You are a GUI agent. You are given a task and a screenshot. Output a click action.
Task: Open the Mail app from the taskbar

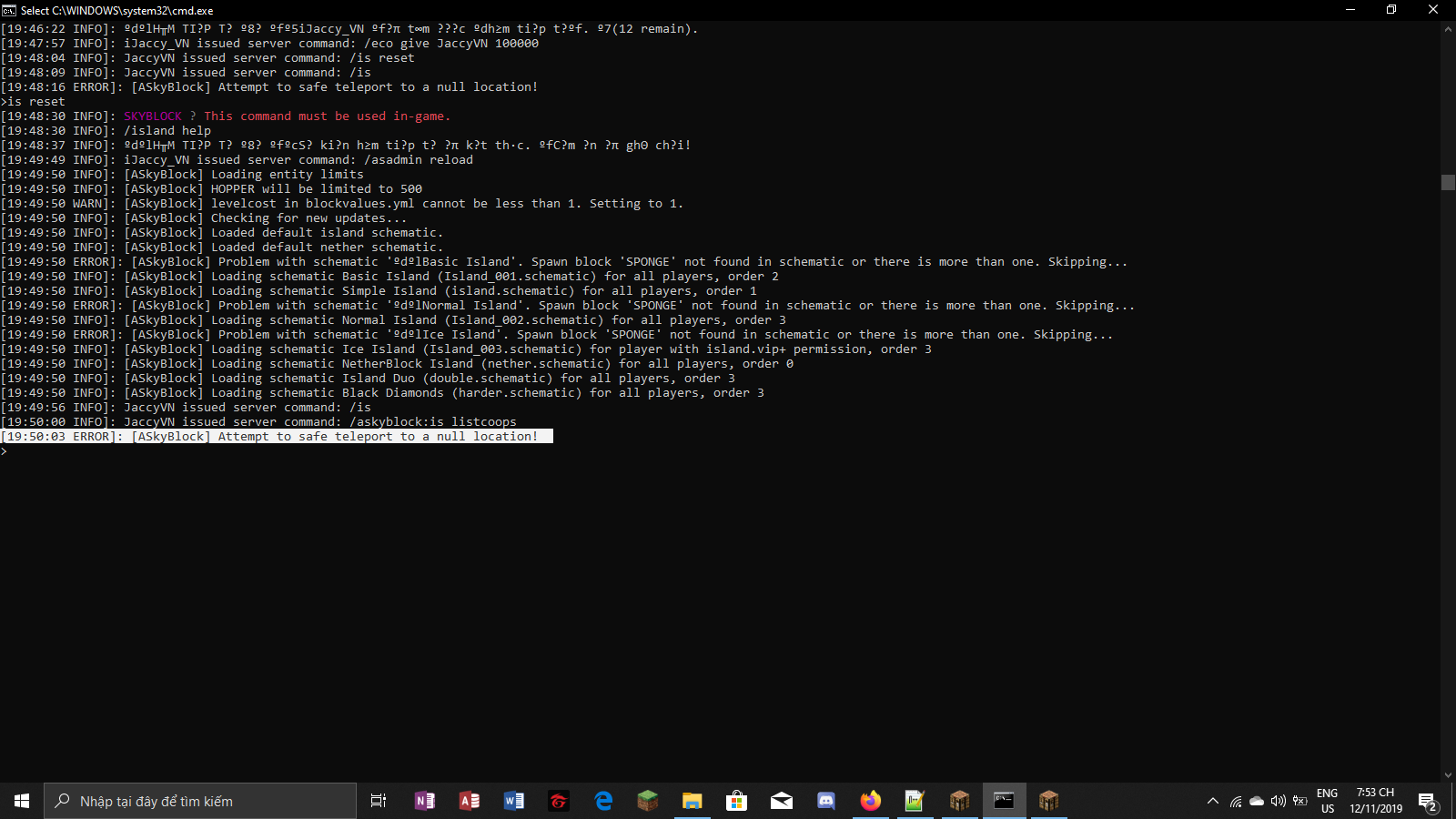pyautogui.click(x=781, y=801)
